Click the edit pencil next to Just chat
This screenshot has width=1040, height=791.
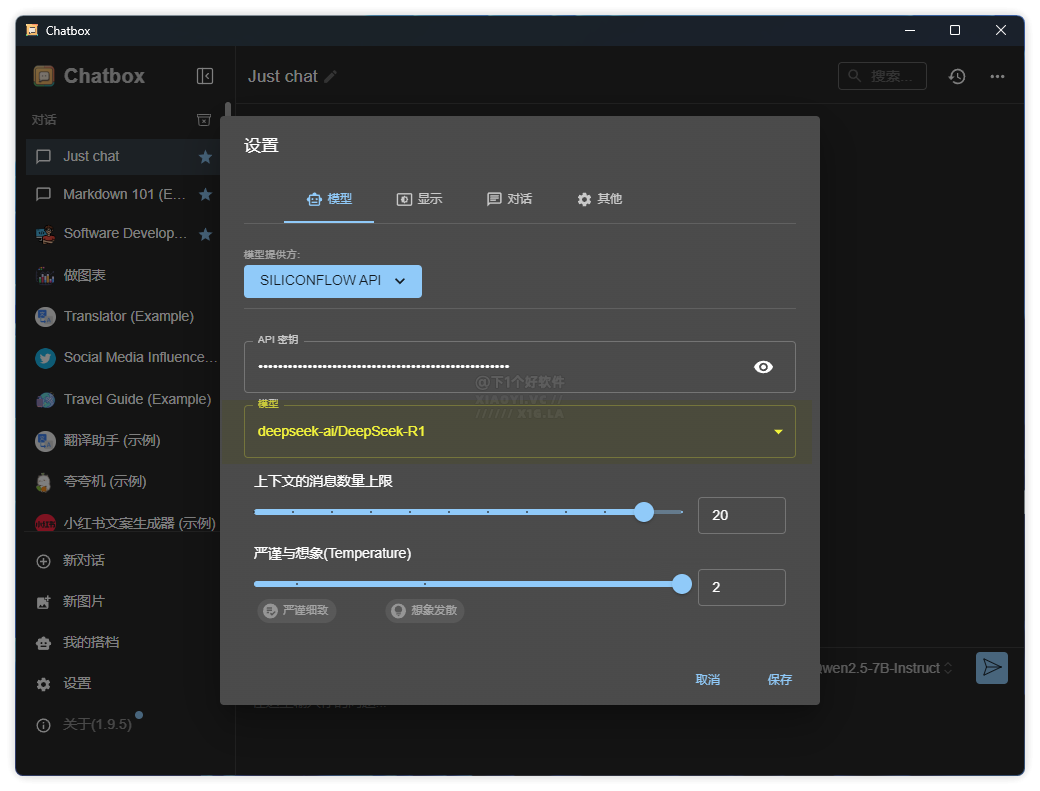click(331, 77)
